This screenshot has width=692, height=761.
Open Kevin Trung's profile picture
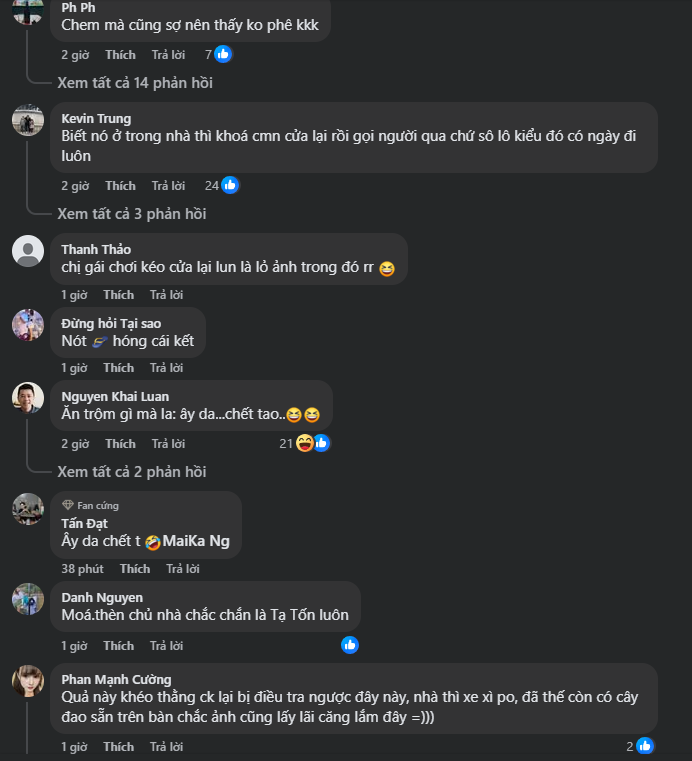click(28, 121)
